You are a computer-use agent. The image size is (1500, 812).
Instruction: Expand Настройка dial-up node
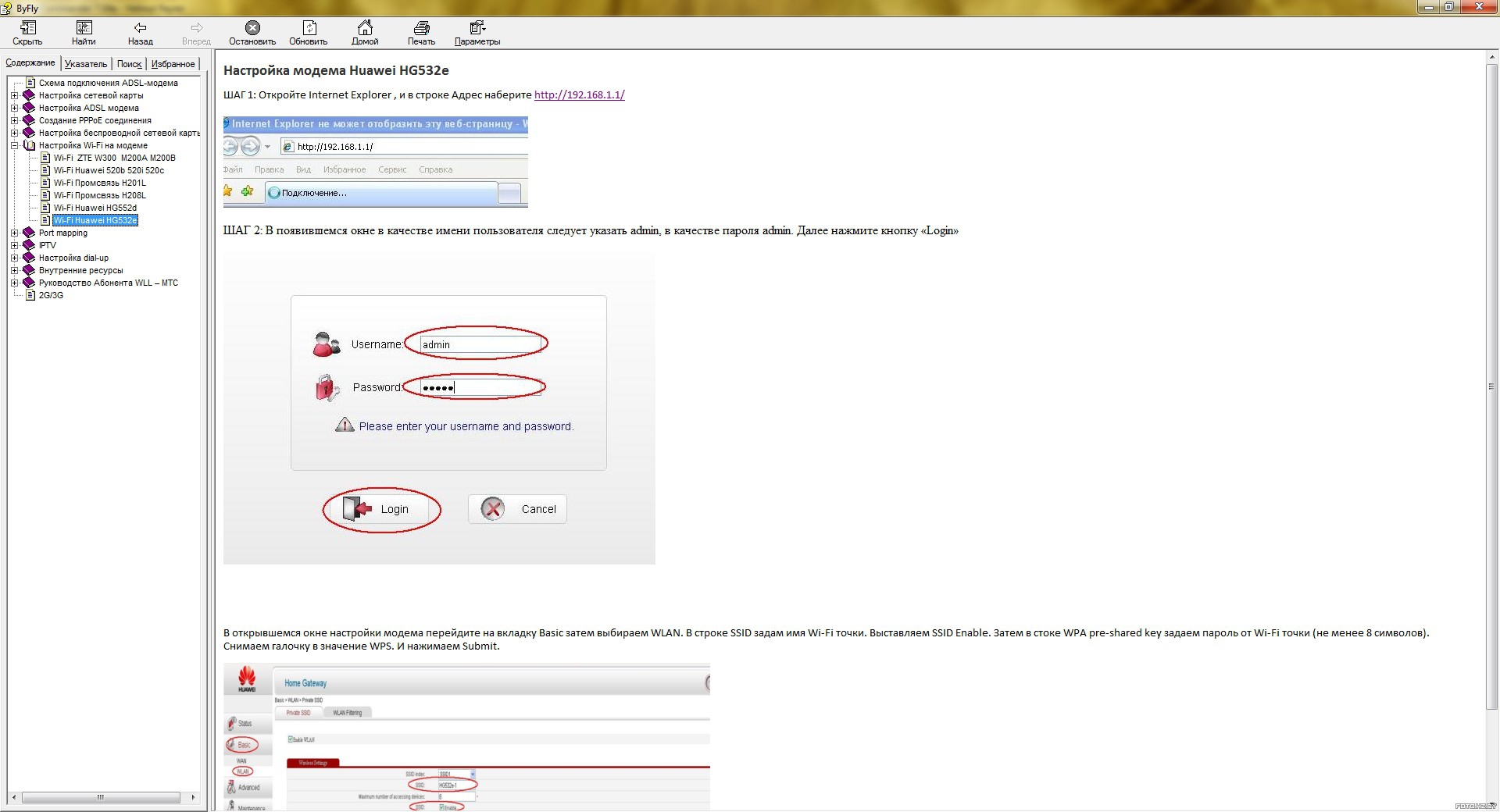coord(14,258)
